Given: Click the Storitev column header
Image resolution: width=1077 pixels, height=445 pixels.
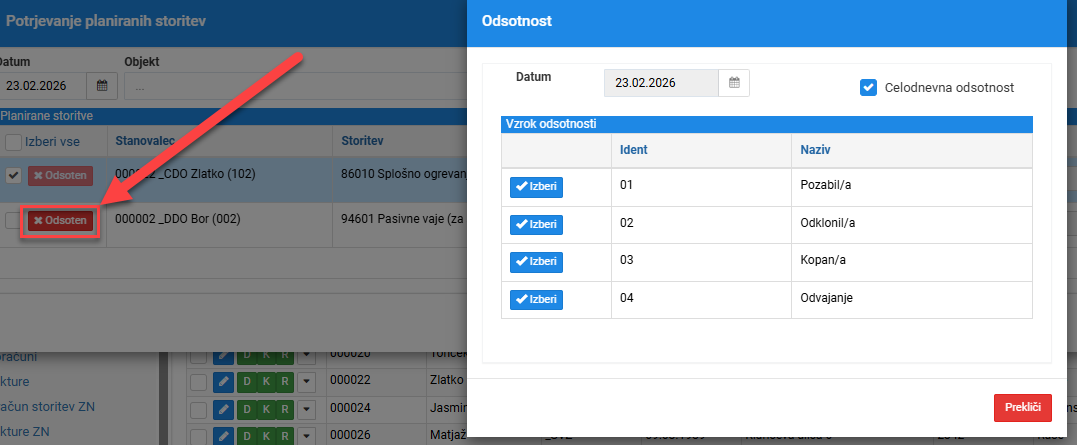Looking at the screenshot, I should (363, 141).
